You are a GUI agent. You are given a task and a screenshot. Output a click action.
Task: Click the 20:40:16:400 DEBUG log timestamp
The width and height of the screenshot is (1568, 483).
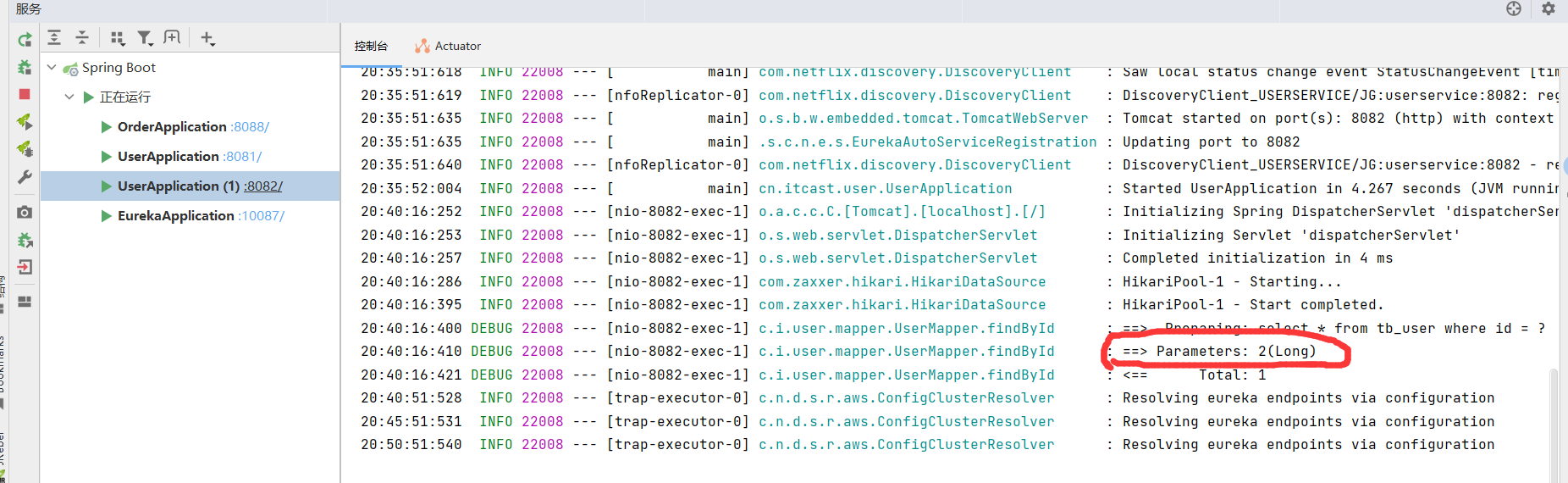(411, 328)
